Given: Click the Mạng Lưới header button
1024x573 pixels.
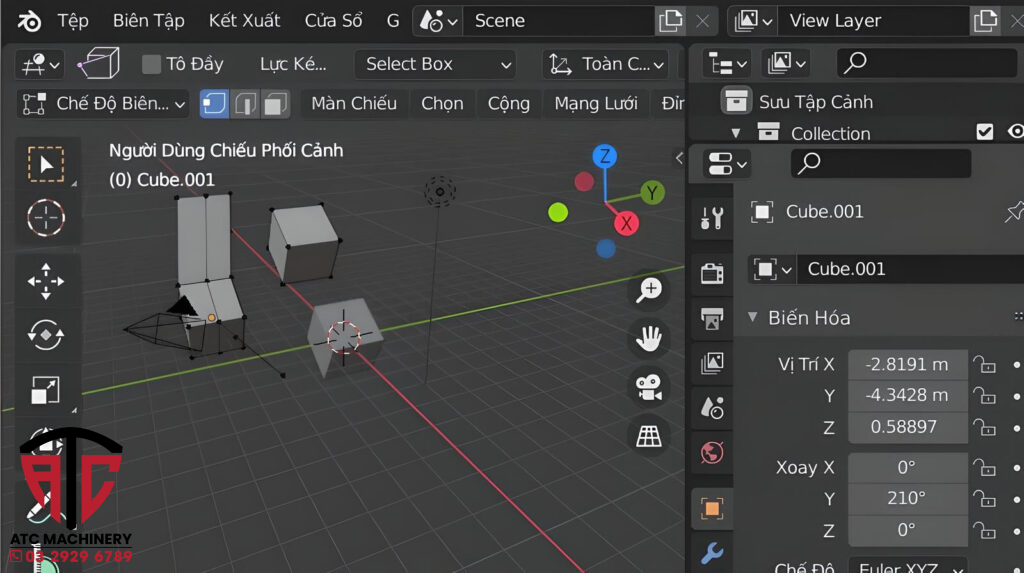Looking at the screenshot, I should (596, 103).
